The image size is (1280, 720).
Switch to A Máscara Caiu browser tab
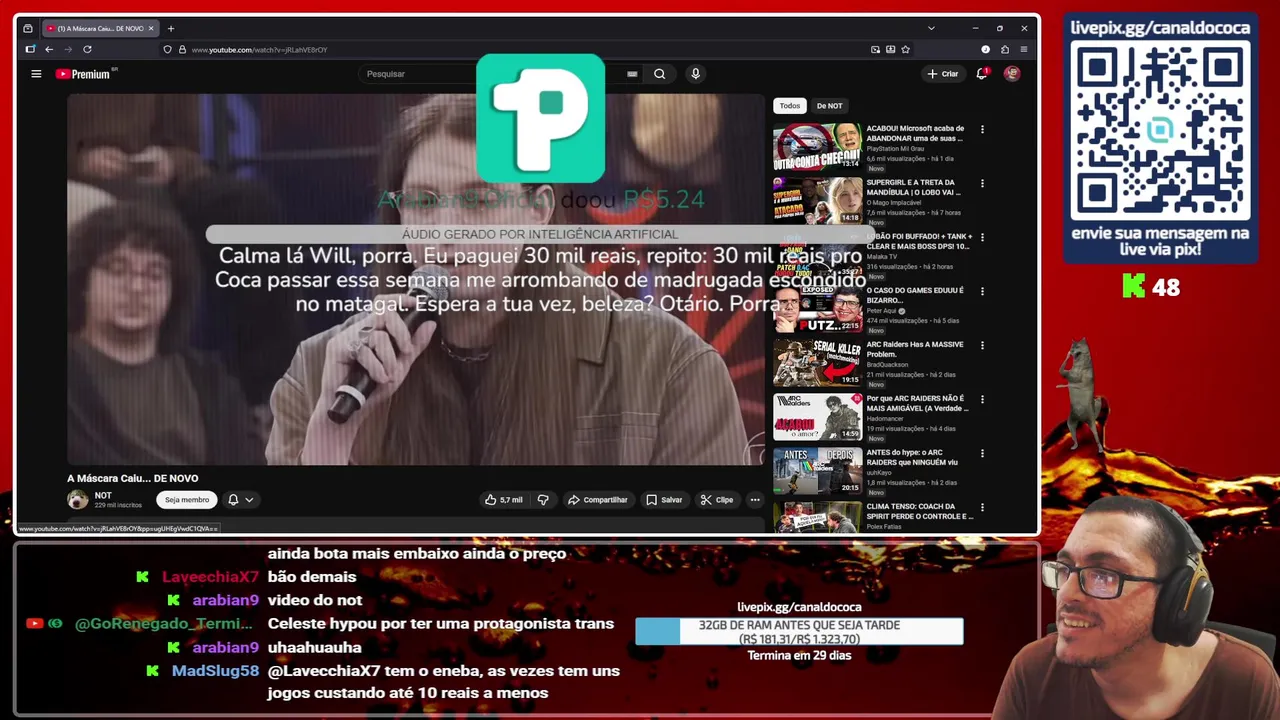coord(100,28)
